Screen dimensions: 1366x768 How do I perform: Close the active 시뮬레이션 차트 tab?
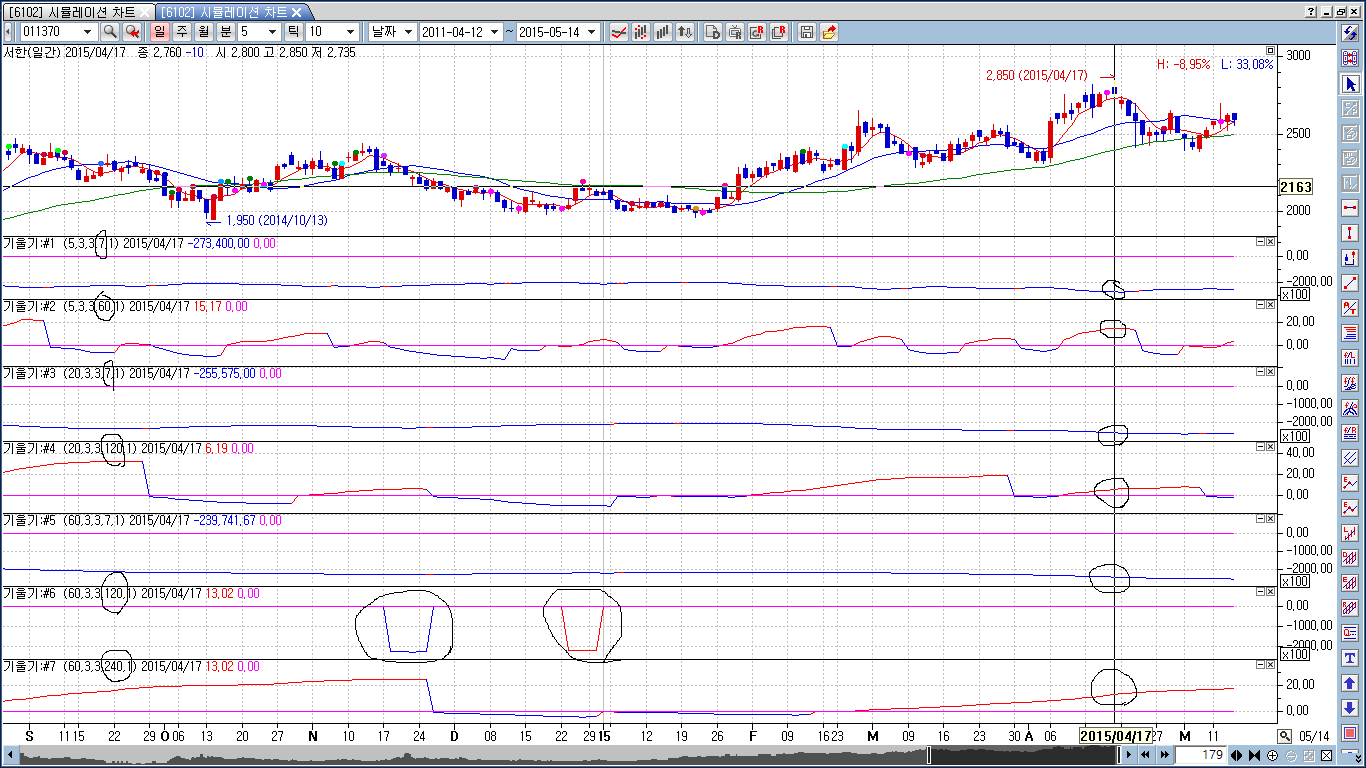[x=296, y=11]
